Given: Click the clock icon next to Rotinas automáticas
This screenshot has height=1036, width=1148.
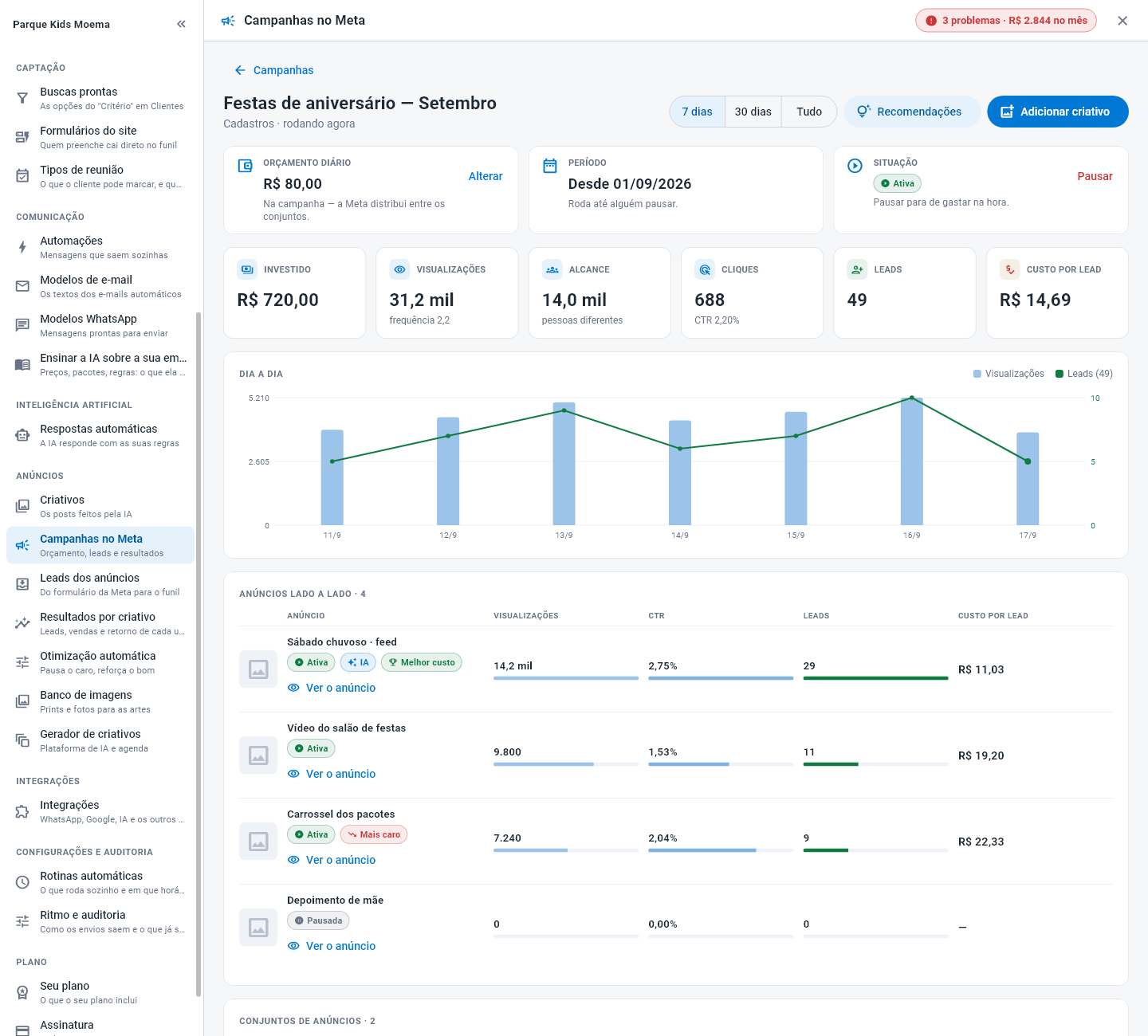Looking at the screenshot, I should point(22,882).
